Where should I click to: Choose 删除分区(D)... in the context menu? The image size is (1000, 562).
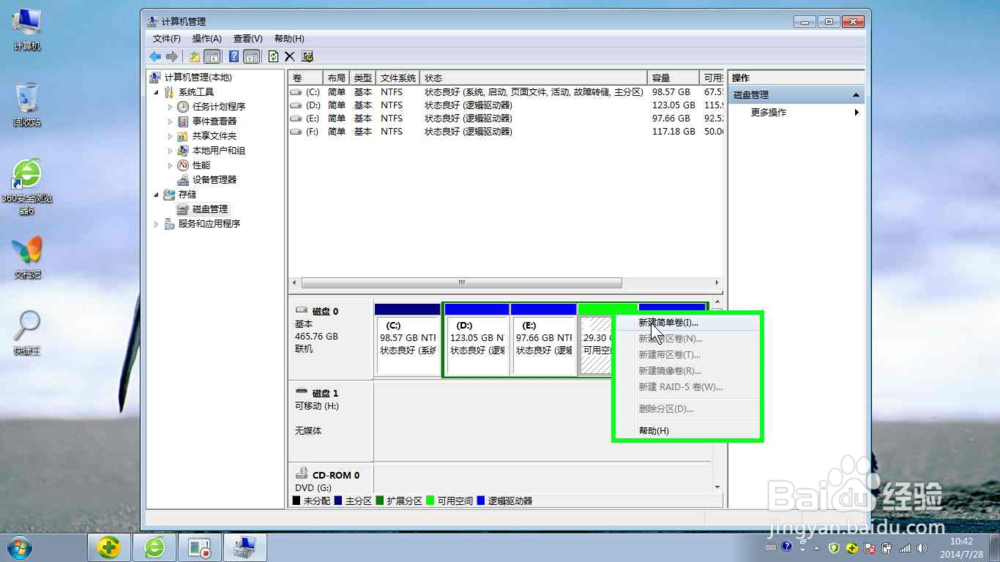(x=687, y=409)
